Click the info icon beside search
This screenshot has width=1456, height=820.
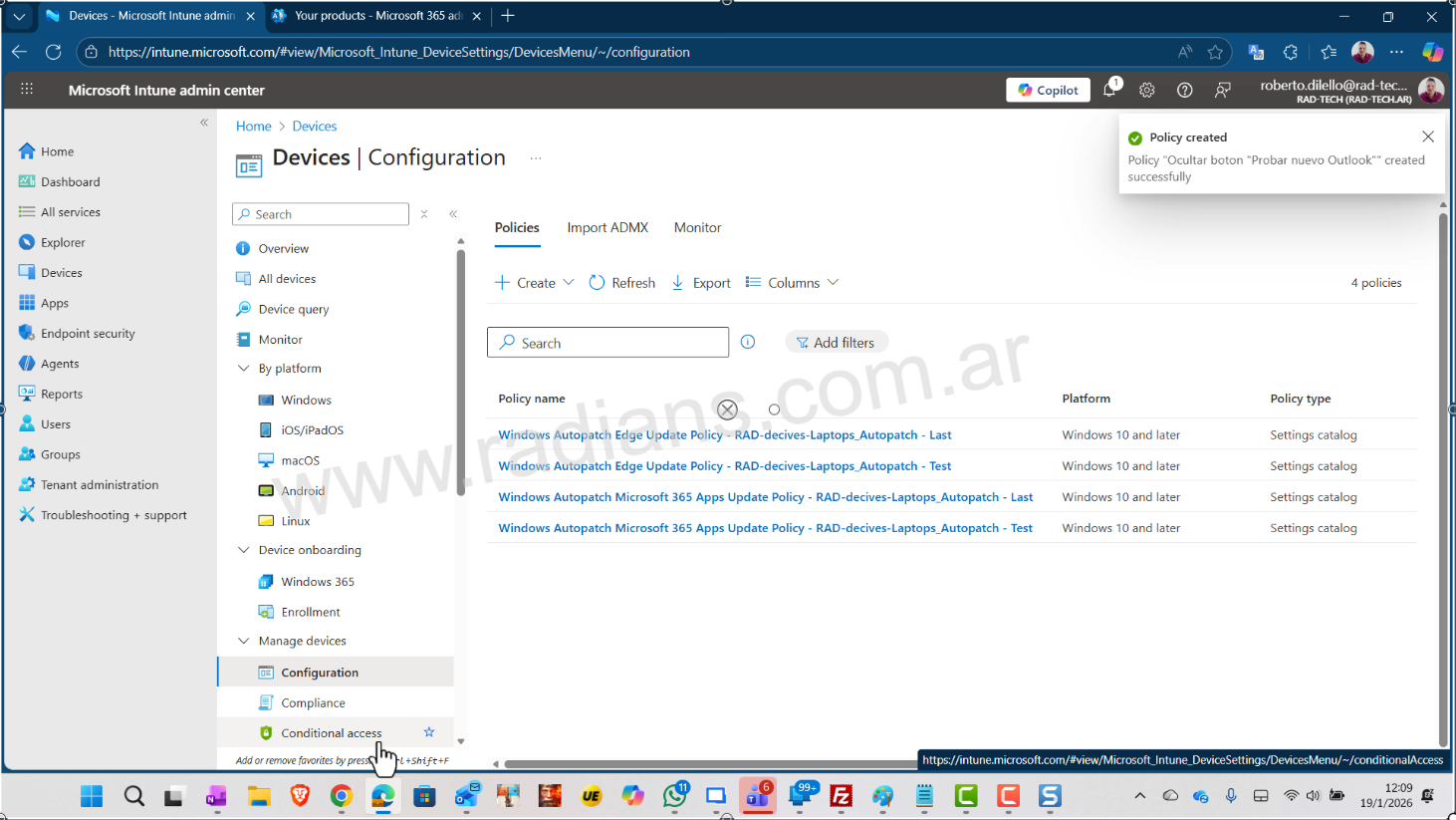pos(748,342)
